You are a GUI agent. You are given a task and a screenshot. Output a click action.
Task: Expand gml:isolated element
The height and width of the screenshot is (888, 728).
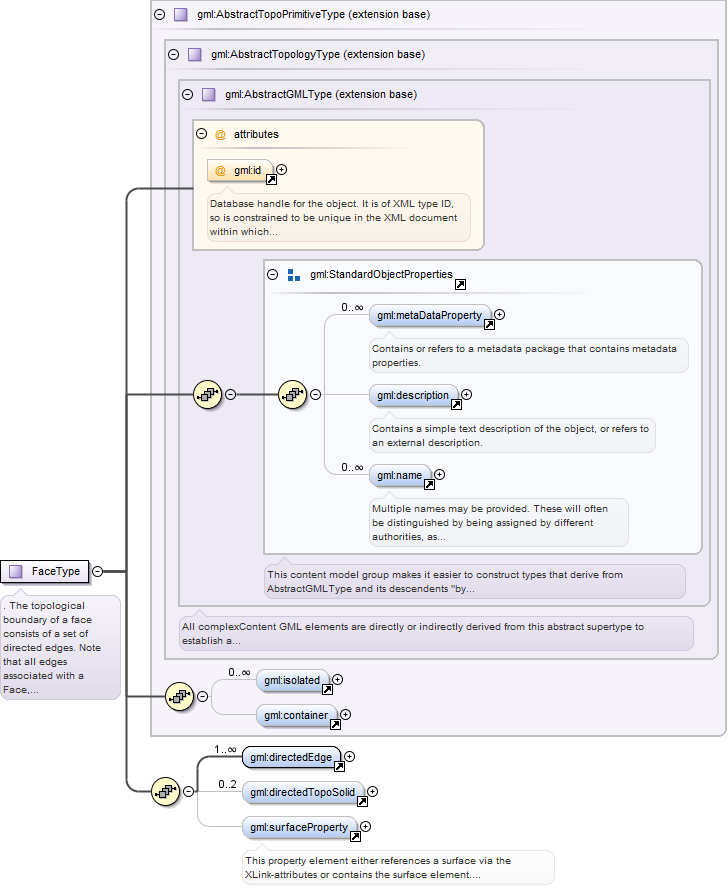338,680
